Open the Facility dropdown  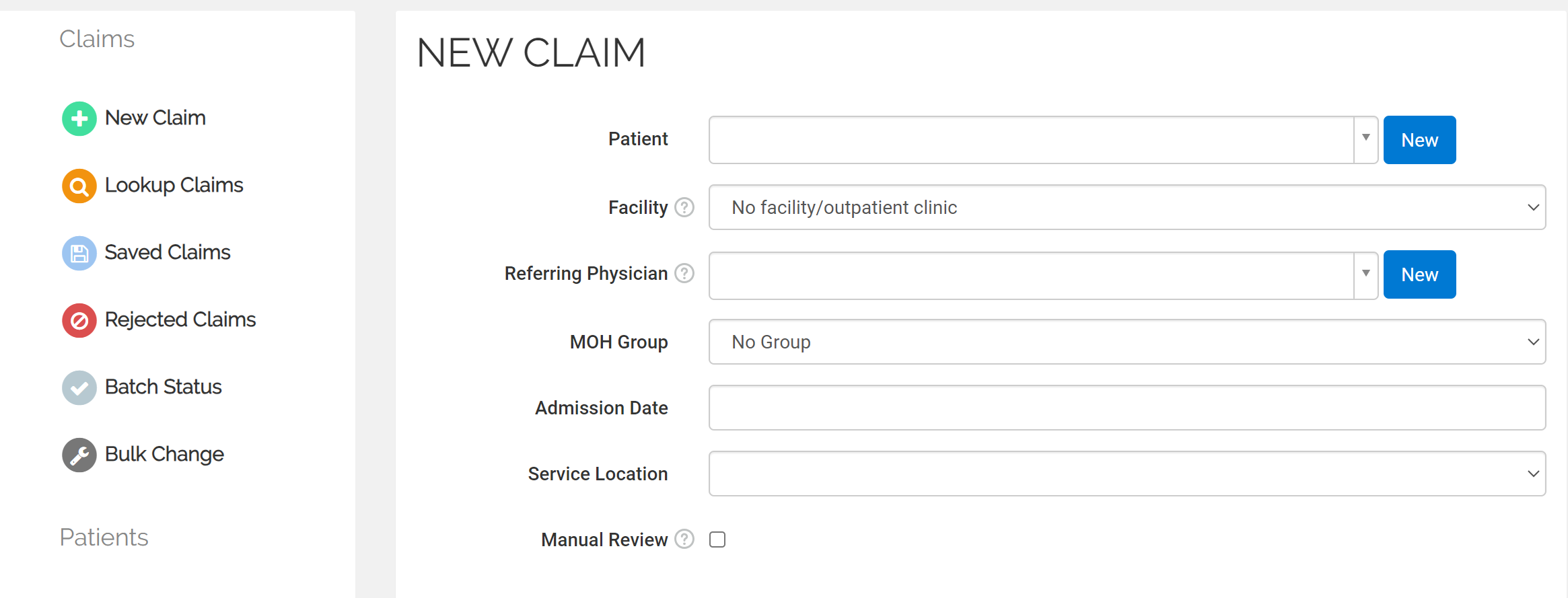coord(1127,207)
